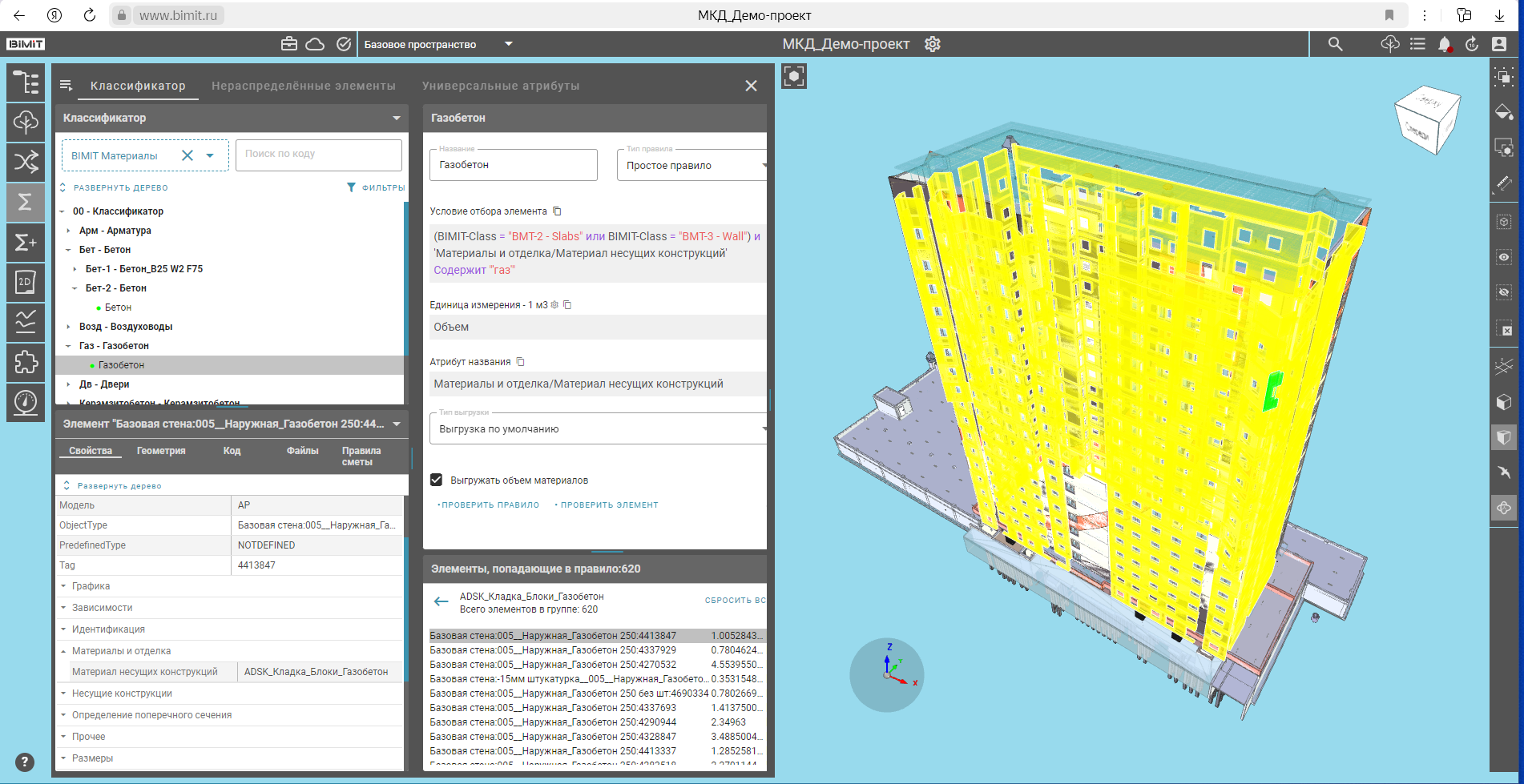Select the paint bucket coloring tool
The image size is (1524, 784).
(x=1504, y=112)
